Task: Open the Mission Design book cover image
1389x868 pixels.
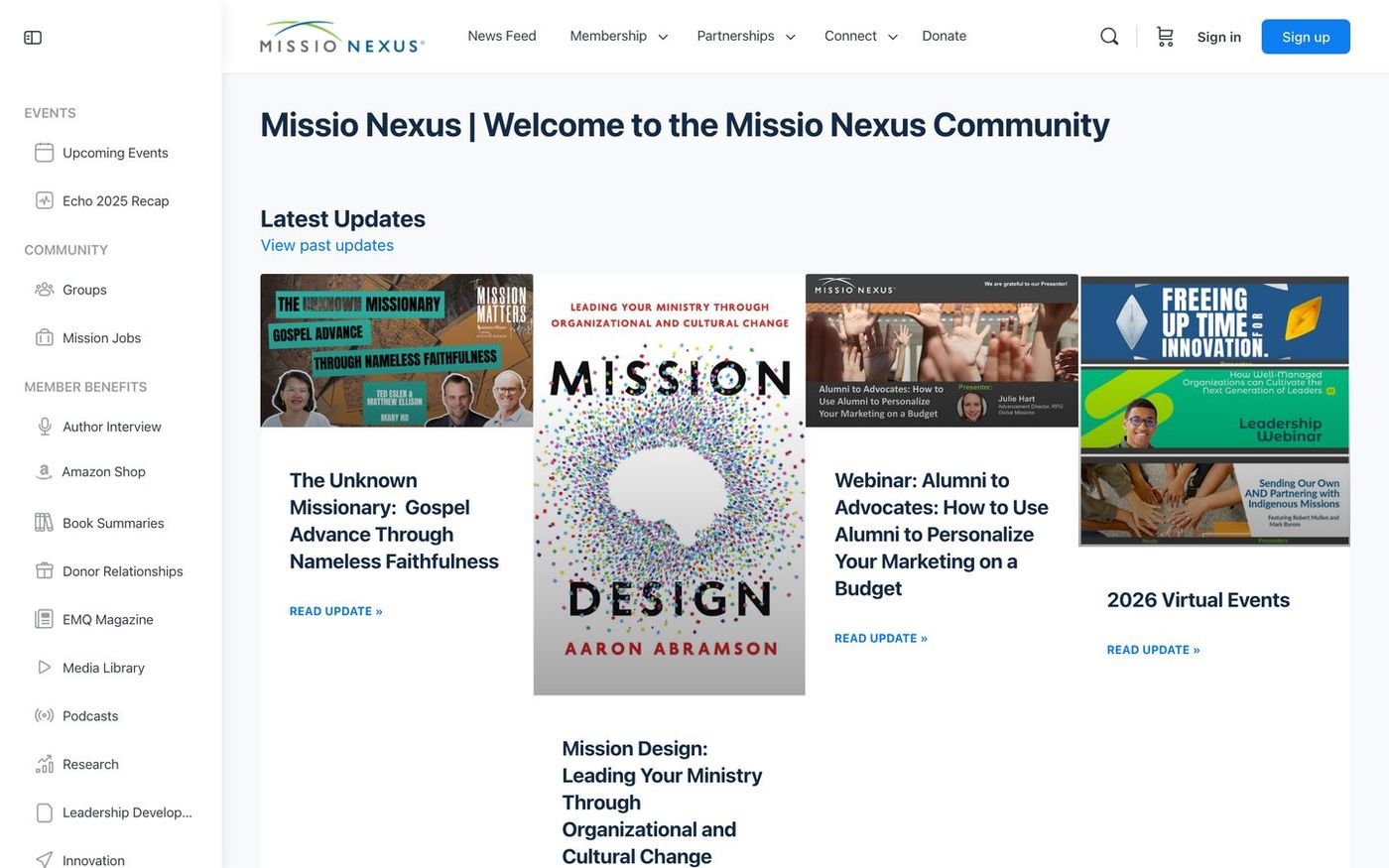Action: [670, 485]
